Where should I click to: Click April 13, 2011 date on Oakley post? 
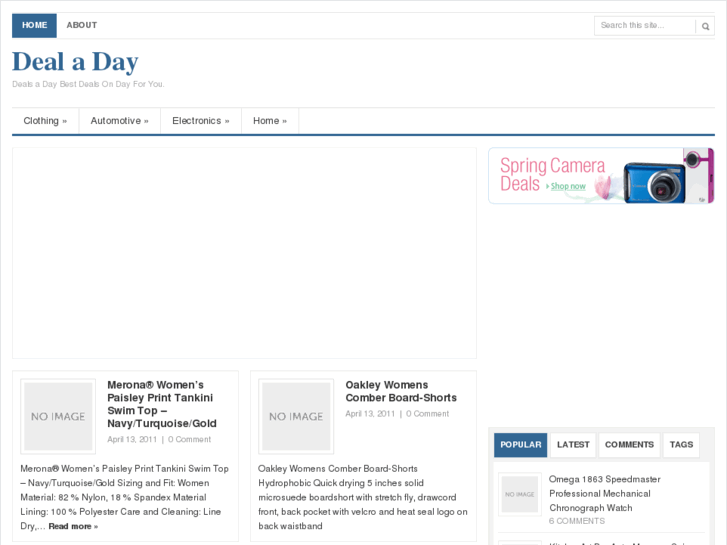[370, 414]
